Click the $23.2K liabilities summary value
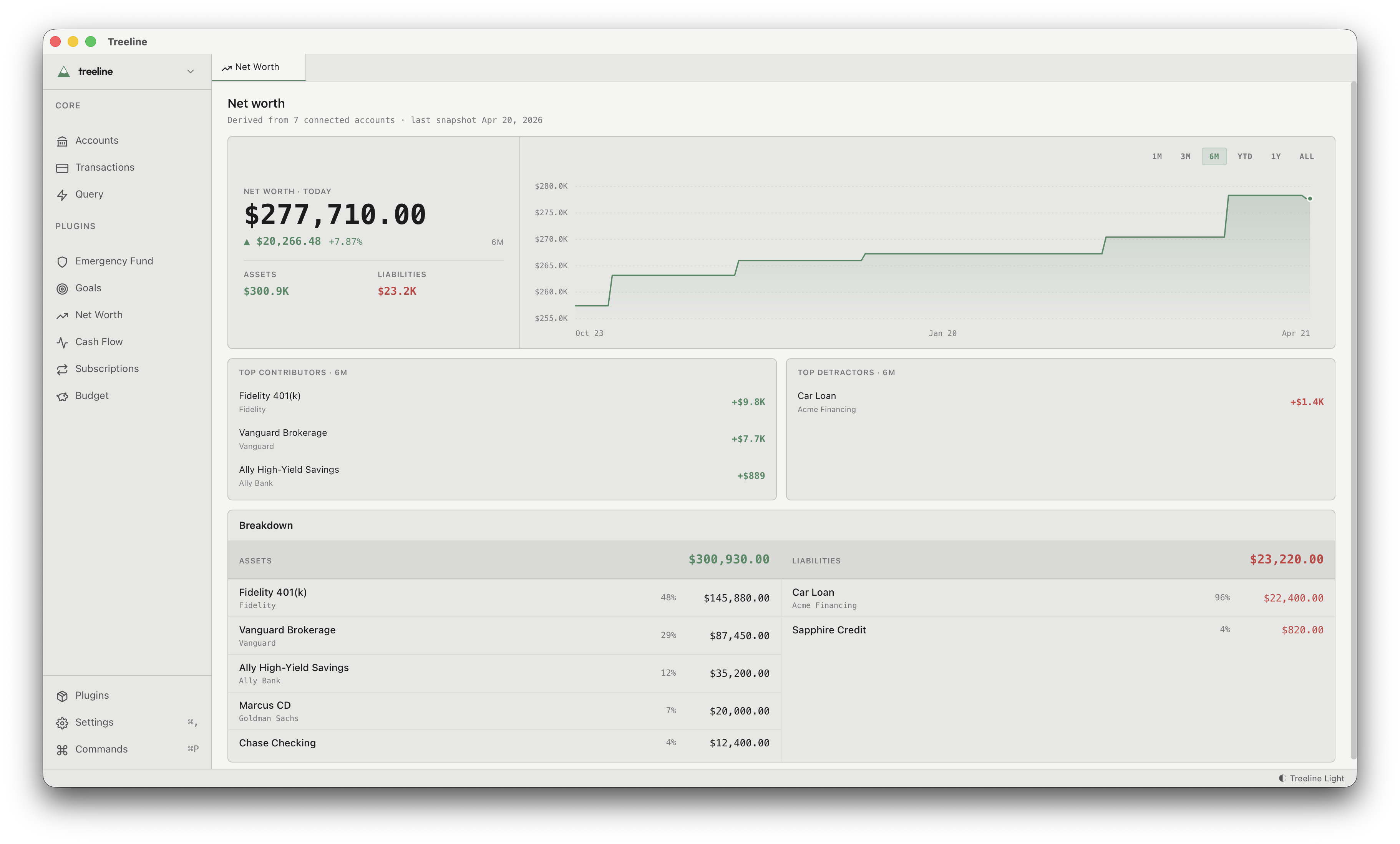Viewport: 1400px width, 844px height. pyautogui.click(x=396, y=291)
